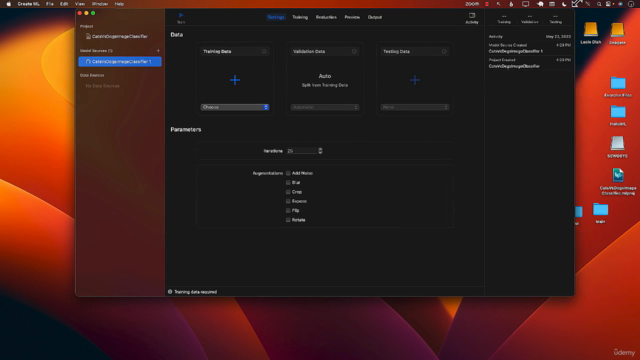640x360 pixels.
Task: Click the warning icon beside Training data required
Action: click(170, 291)
